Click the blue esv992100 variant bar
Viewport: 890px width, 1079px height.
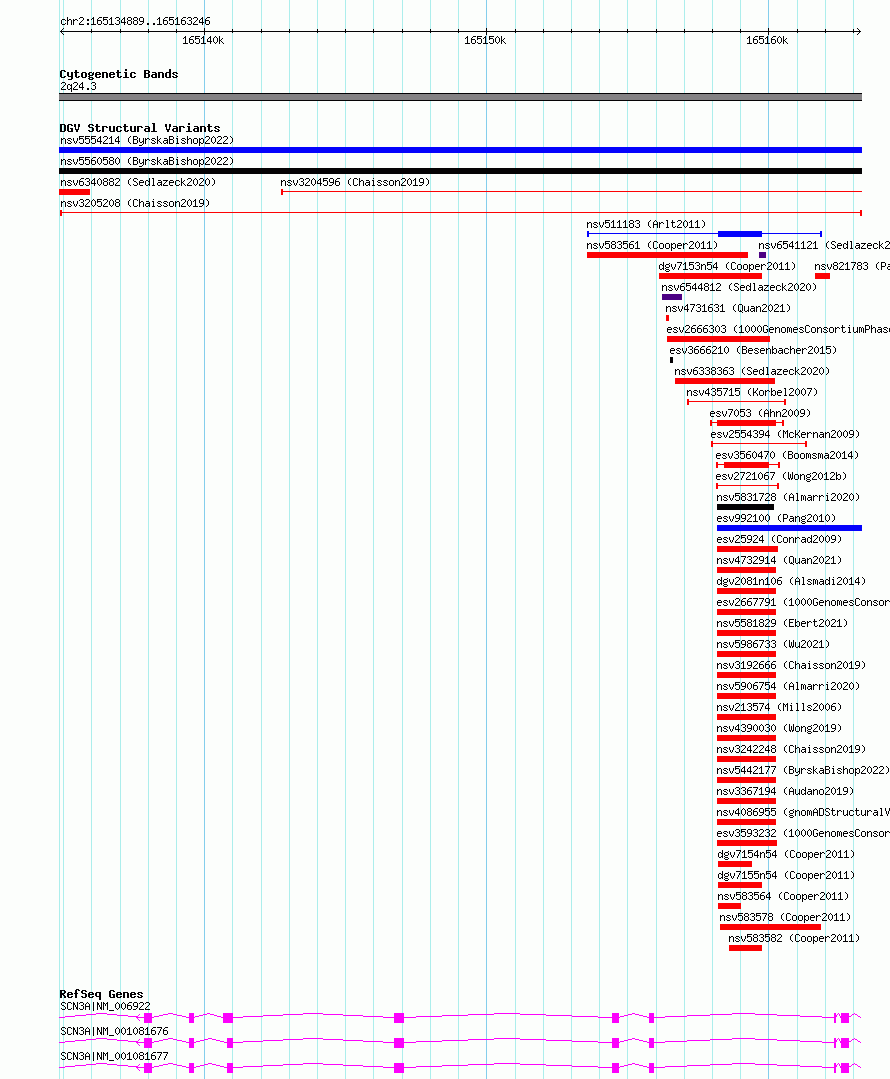(x=790, y=528)
